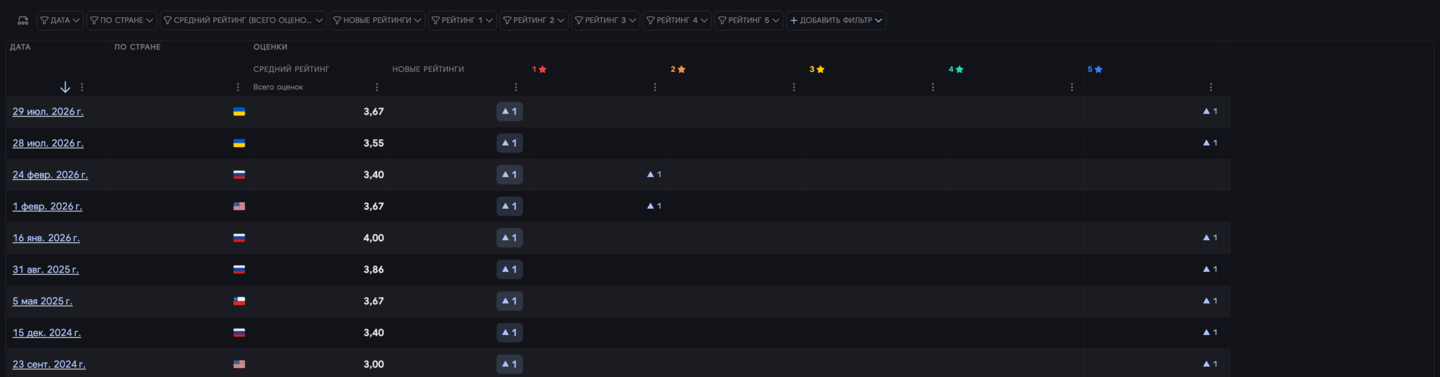This screenshot has height=377, width=1440.
Task: Click the yellow 3-star column header
Action: 817,69
